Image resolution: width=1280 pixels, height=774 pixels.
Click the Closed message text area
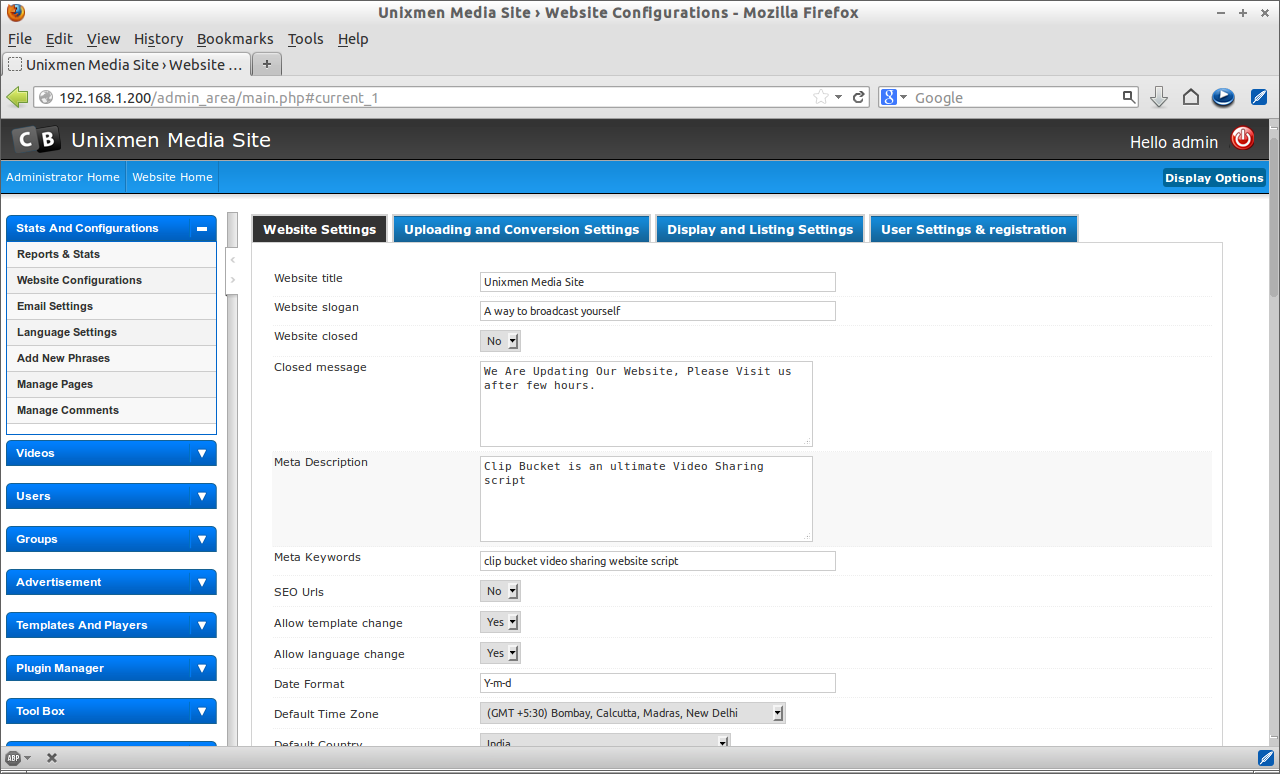(x=646, y=404)
